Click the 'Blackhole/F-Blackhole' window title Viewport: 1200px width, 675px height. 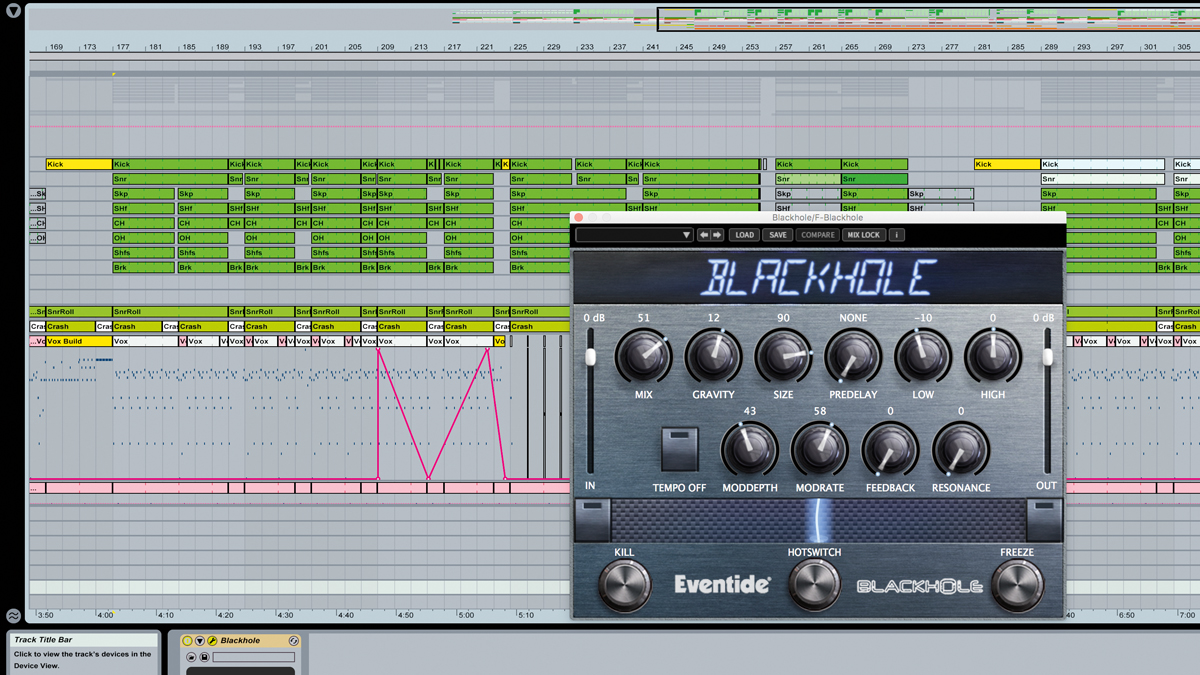817,217
